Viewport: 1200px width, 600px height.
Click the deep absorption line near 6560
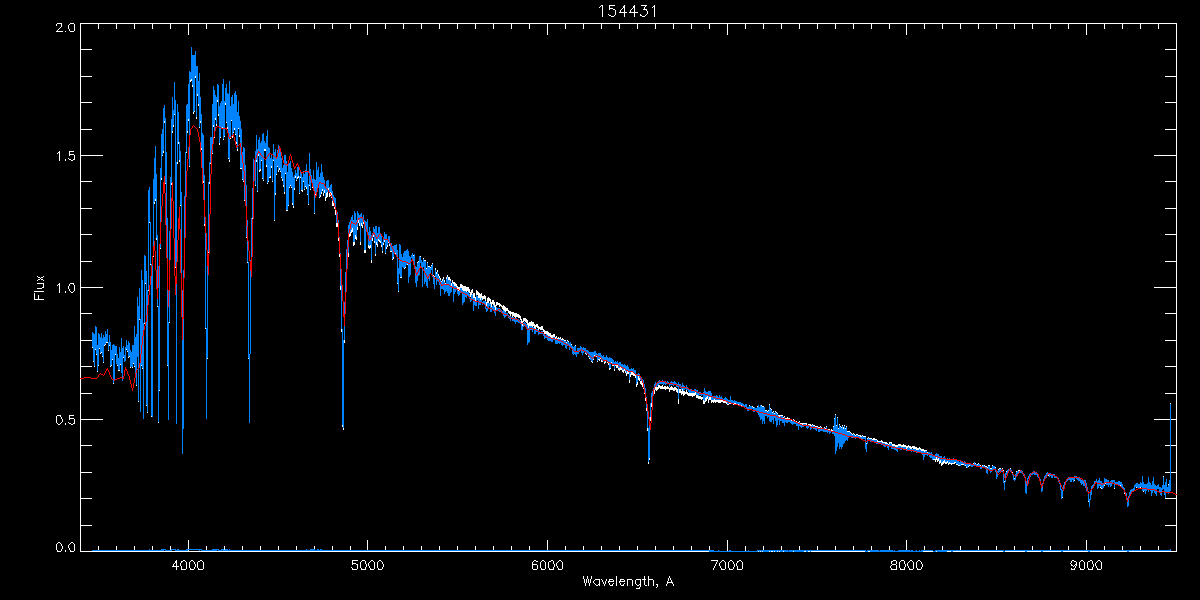[x=649, y=425]
